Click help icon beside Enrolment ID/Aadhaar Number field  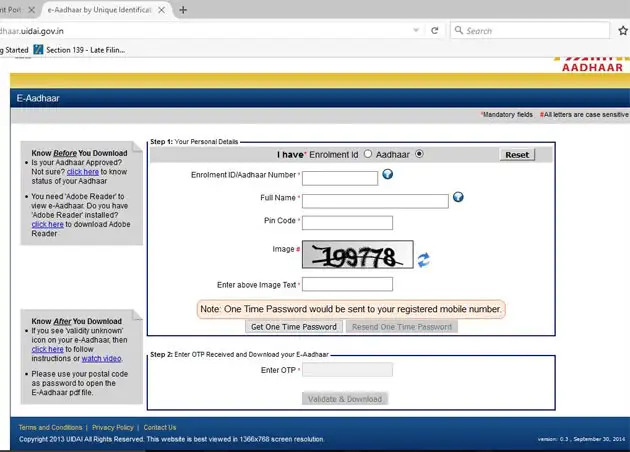coord(387,175)
